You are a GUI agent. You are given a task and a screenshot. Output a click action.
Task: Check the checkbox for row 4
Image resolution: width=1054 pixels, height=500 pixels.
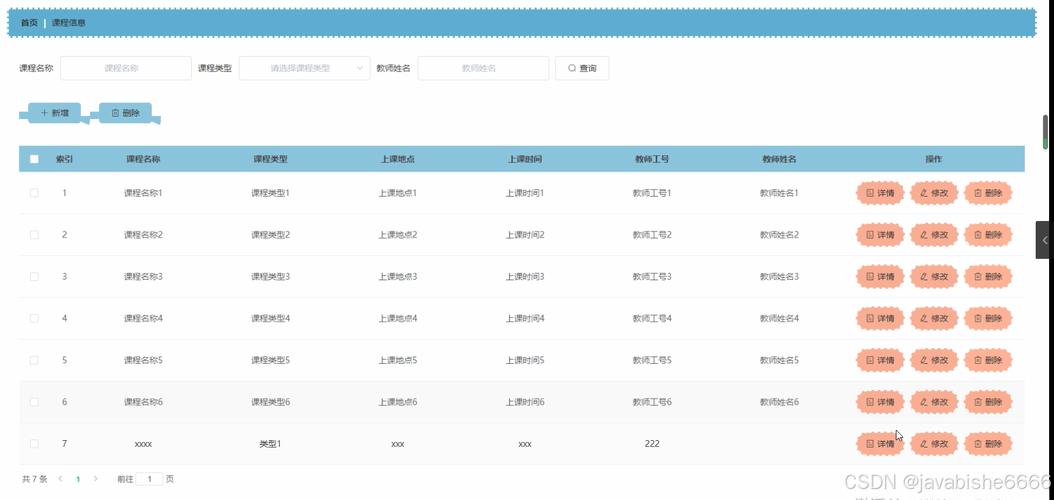(34, 318)
